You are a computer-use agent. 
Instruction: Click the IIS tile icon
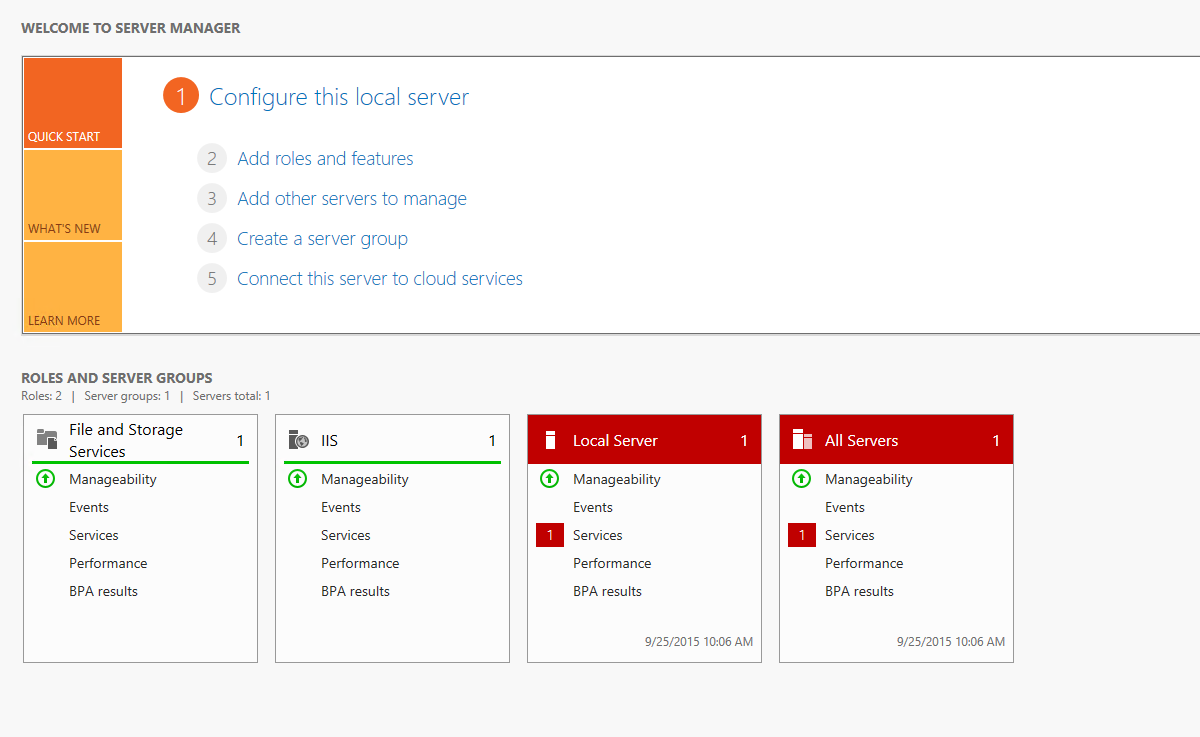pyautogui.click(x=298, y=440)
